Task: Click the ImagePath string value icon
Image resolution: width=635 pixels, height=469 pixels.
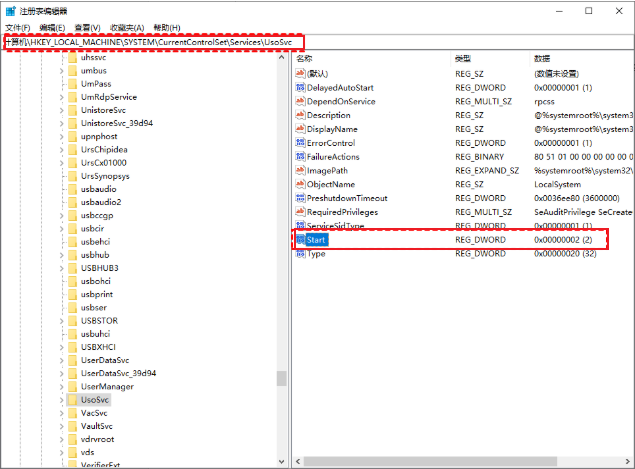Action: [300, 170]
